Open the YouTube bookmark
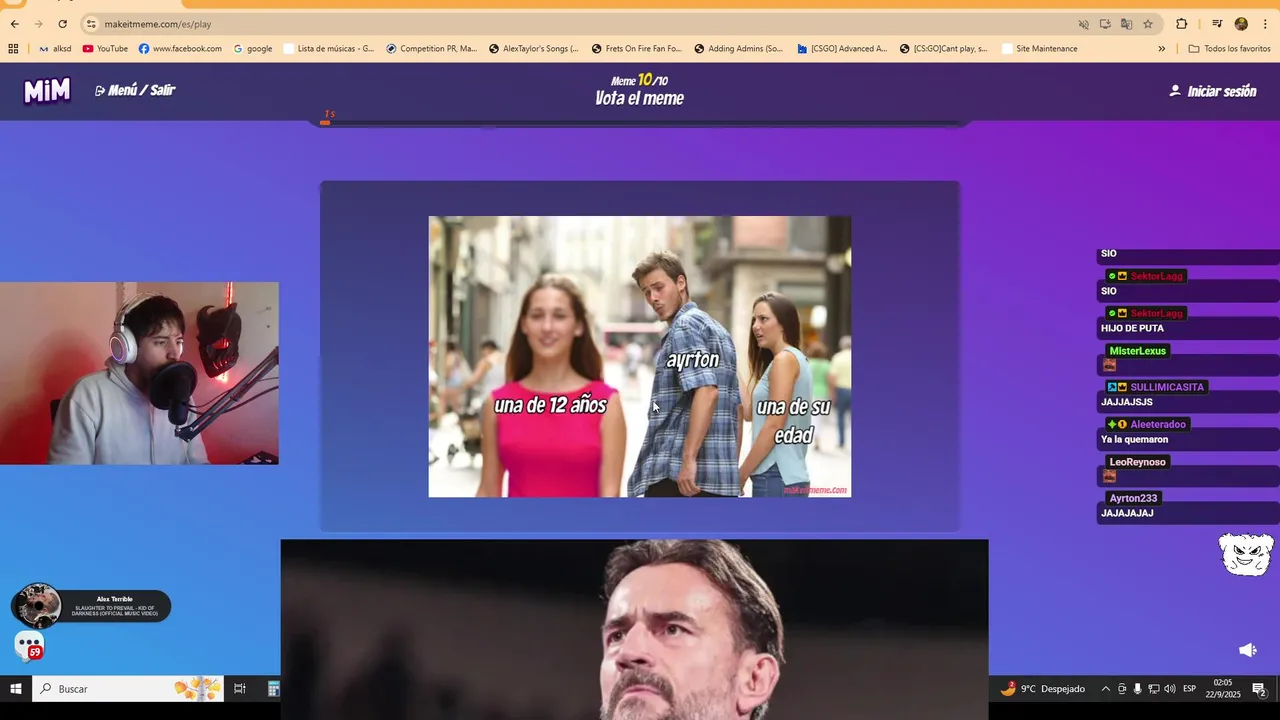Screen dimensions: 1280x720 pyautogui.click(x=105, y=48)
